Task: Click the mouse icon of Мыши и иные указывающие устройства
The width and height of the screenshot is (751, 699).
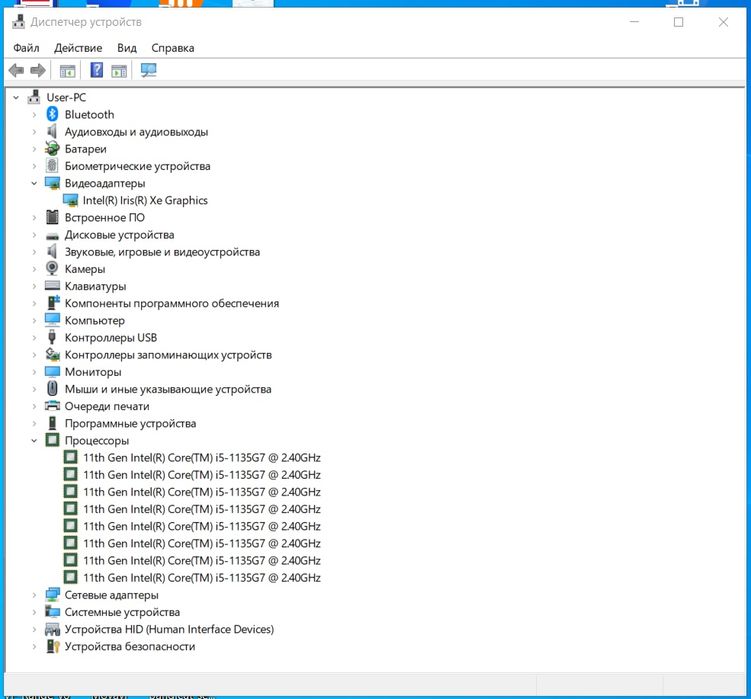Action: (52, 389)
